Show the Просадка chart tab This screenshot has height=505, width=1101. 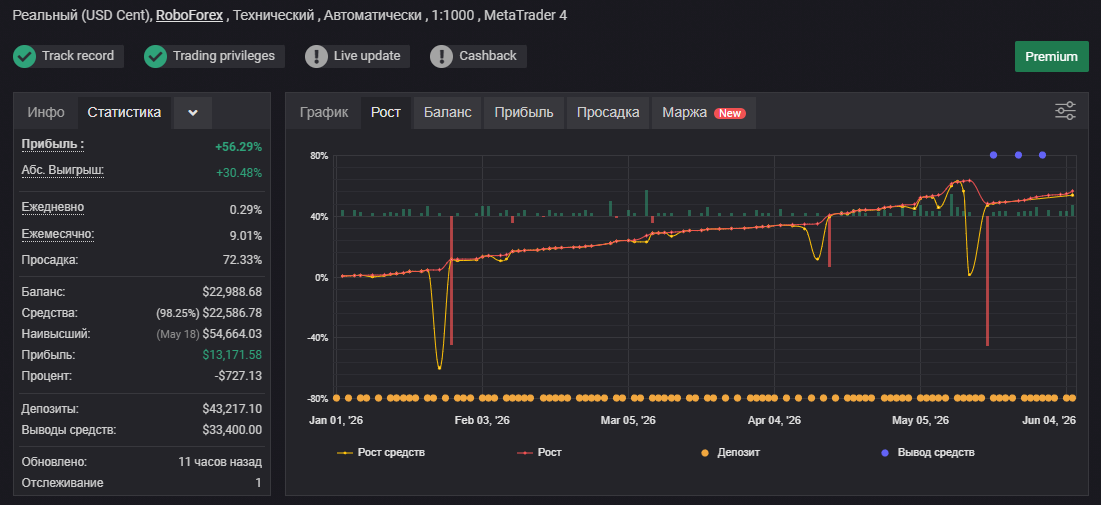608,112
